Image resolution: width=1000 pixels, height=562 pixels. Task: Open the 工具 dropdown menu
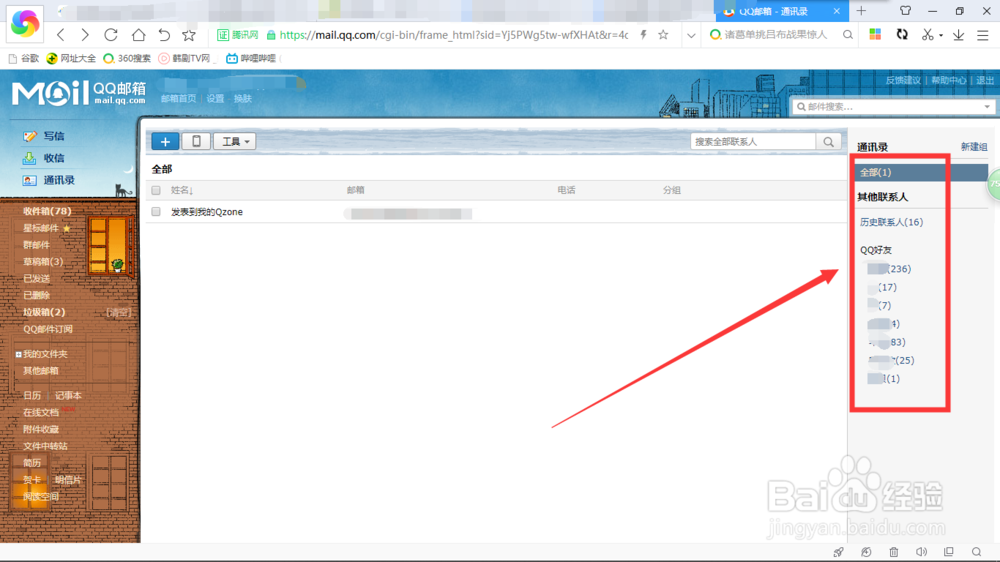pos(235,142)
